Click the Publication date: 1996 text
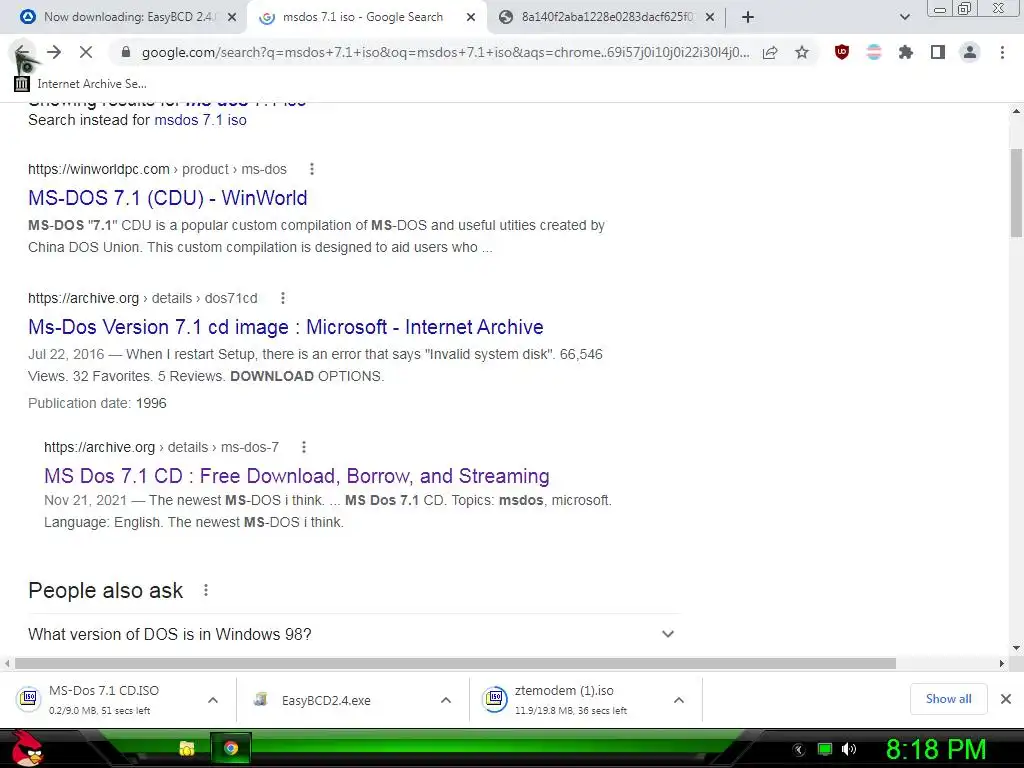Image resolution: width=1024 pixels, height=768 pixels. (97, 404)
